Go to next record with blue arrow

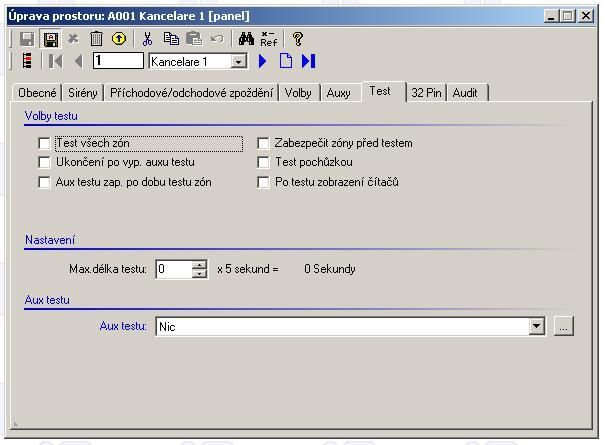[263, 62]
